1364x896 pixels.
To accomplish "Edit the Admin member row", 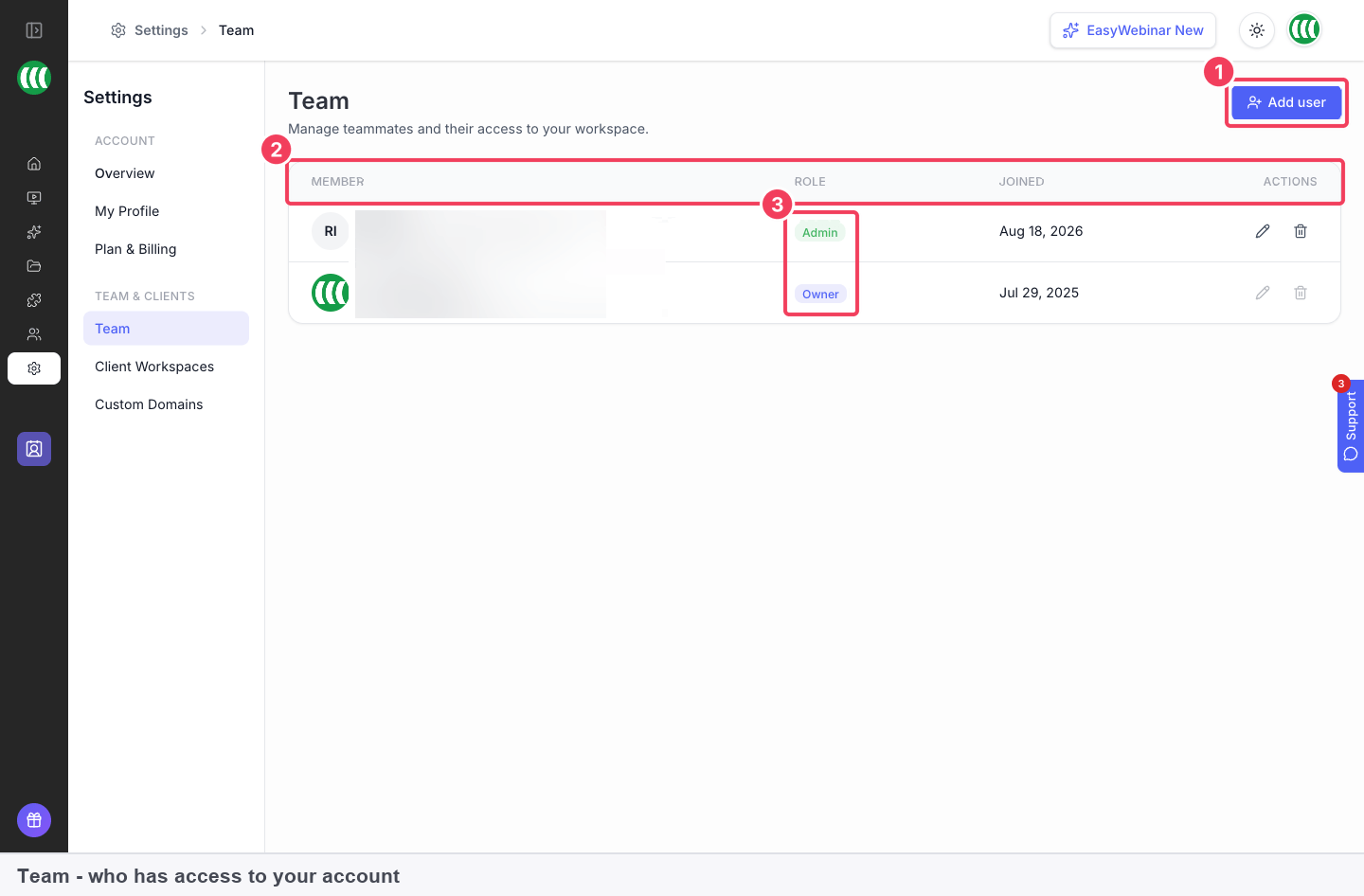I will pyautogui.click(x=1263, y=231).
